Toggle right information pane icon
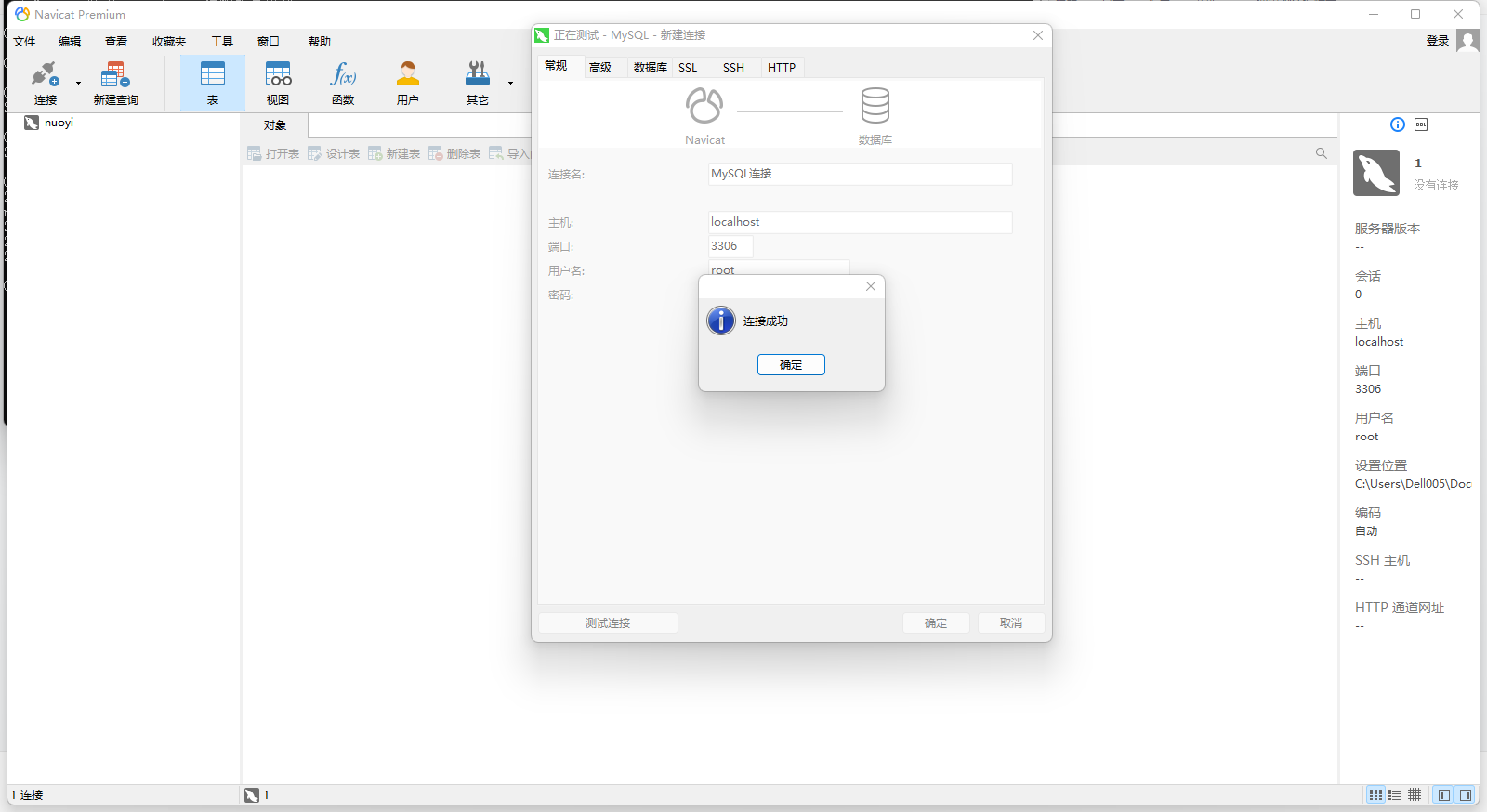Viewport: 1487px width, 812px height. click(x=1466, y=795)
